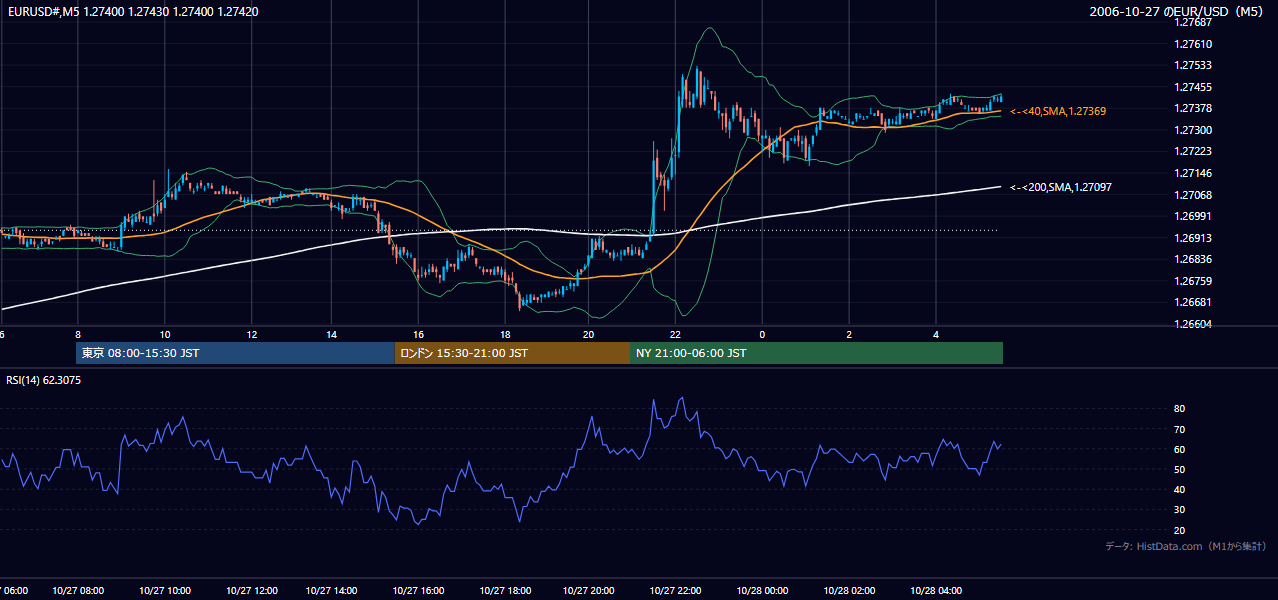
Task: Click RSI level 80 on scale
Action: [1179, 409]
